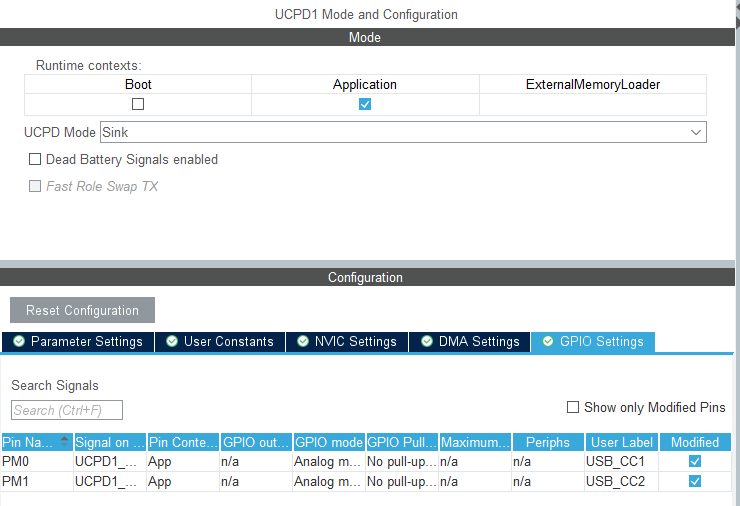Open the DMA Settings tab

469,342
